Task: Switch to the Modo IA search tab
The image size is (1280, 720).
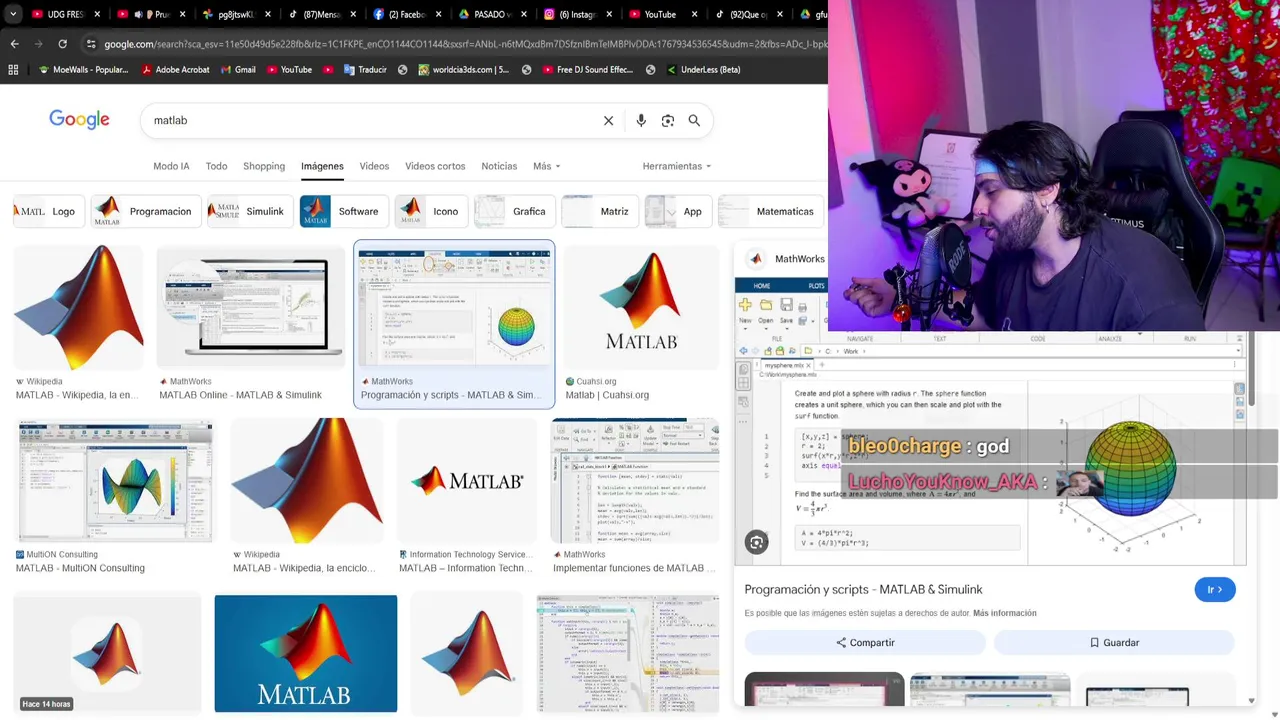Action: coord(171,166)
